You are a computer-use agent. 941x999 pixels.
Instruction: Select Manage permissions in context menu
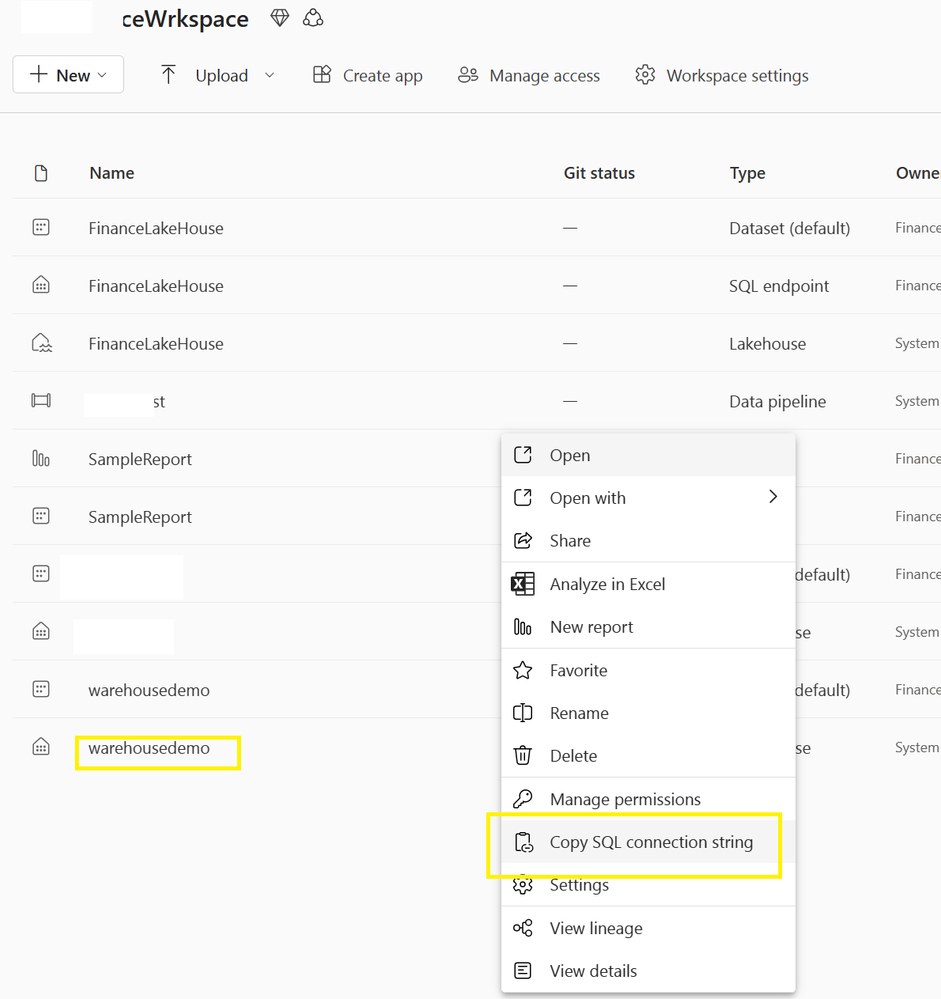pos(625,799)
